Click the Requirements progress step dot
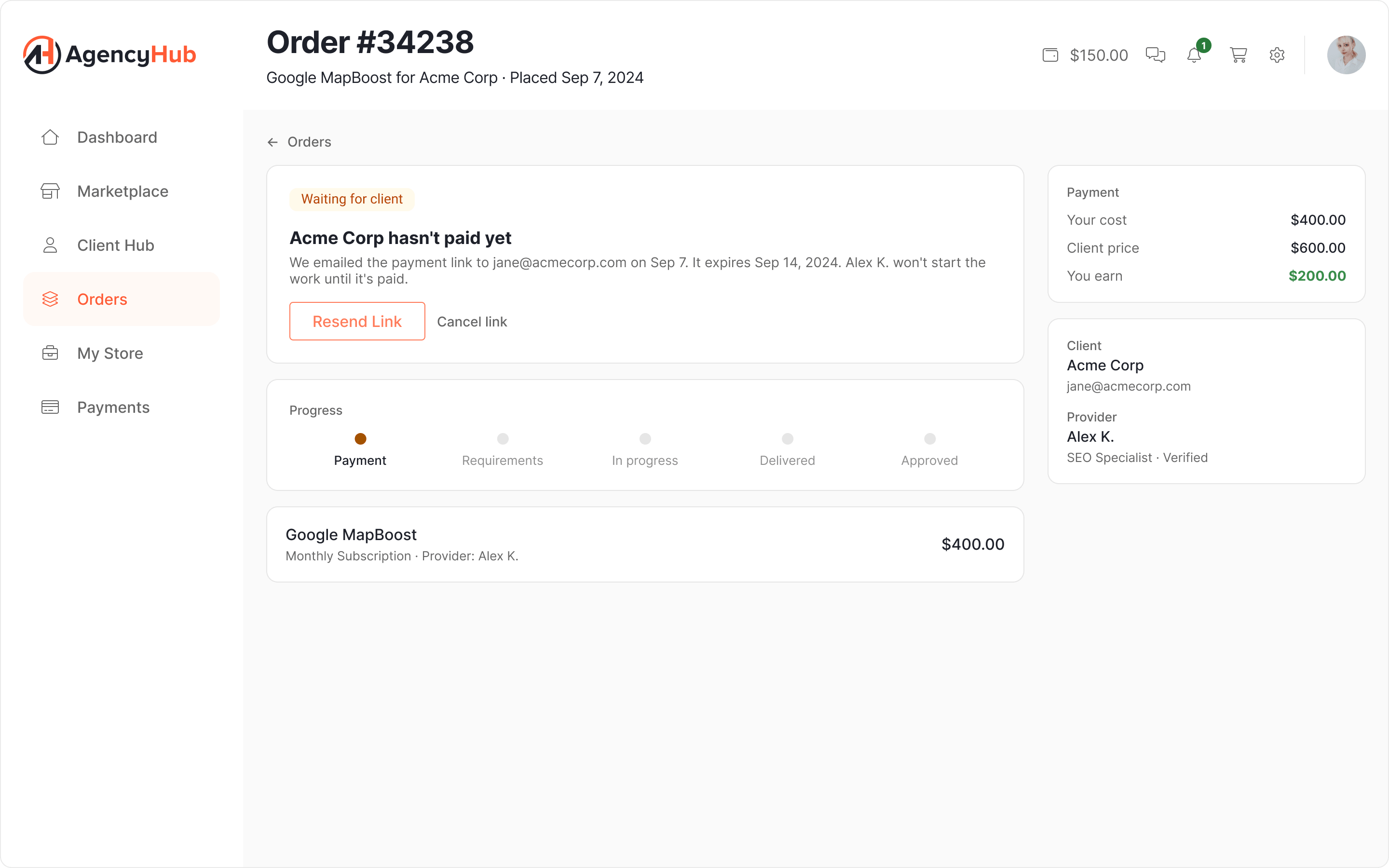 tap(502, 439)
